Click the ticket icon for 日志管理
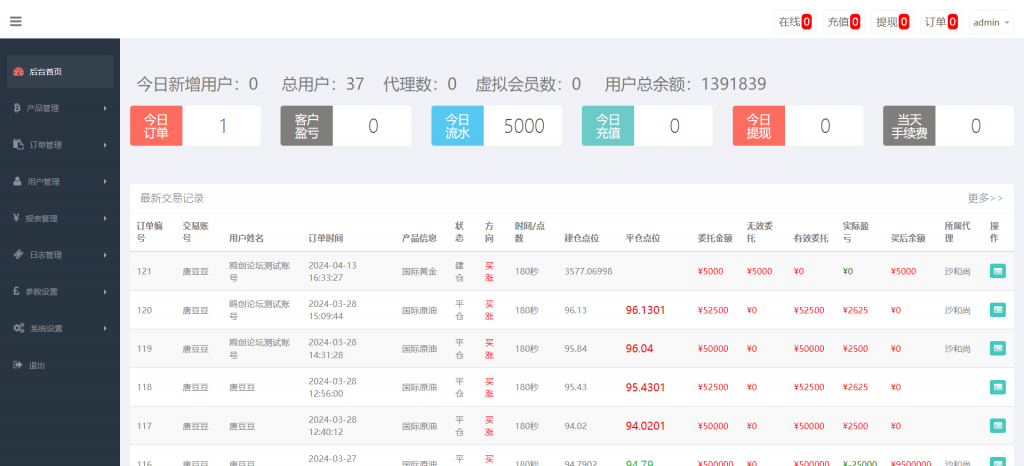The image size is (1024, 466). (18, 255)
